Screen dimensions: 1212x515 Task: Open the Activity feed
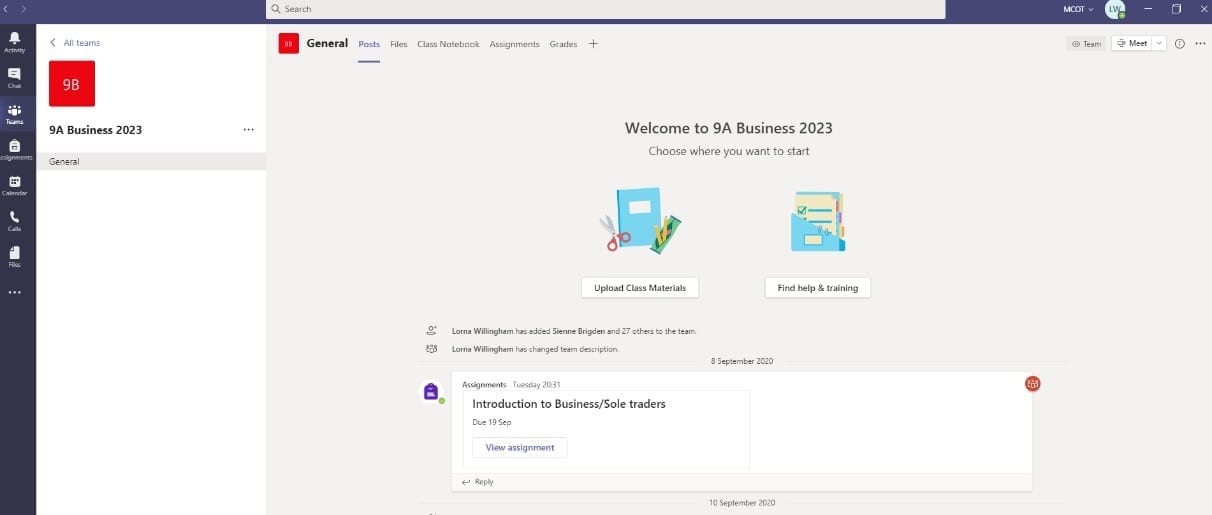(x=14, y=42)
